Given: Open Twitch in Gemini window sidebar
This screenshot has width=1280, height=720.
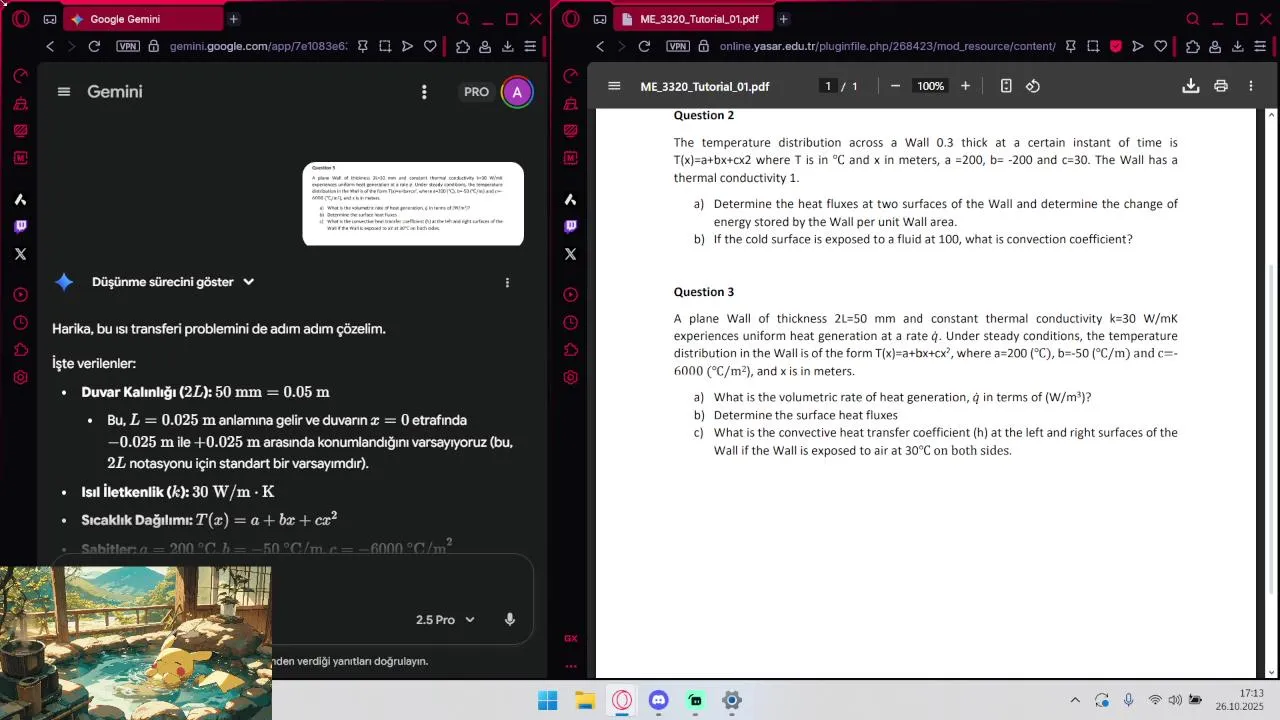Looking at the screenshot, I should tap(21, 226).
